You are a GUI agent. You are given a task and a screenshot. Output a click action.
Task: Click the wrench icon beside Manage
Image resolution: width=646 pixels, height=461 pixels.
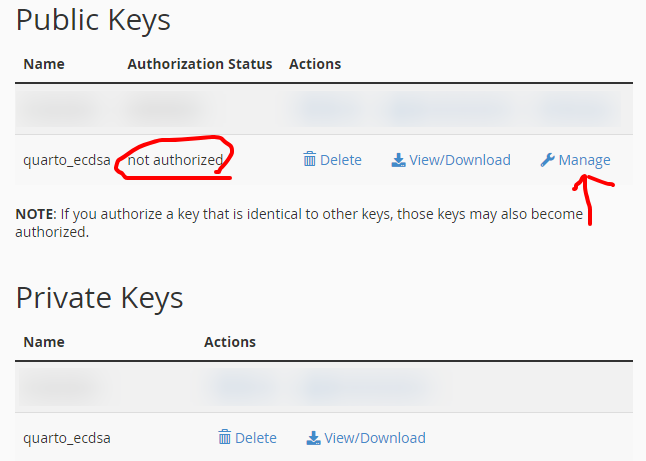(547, 160)
